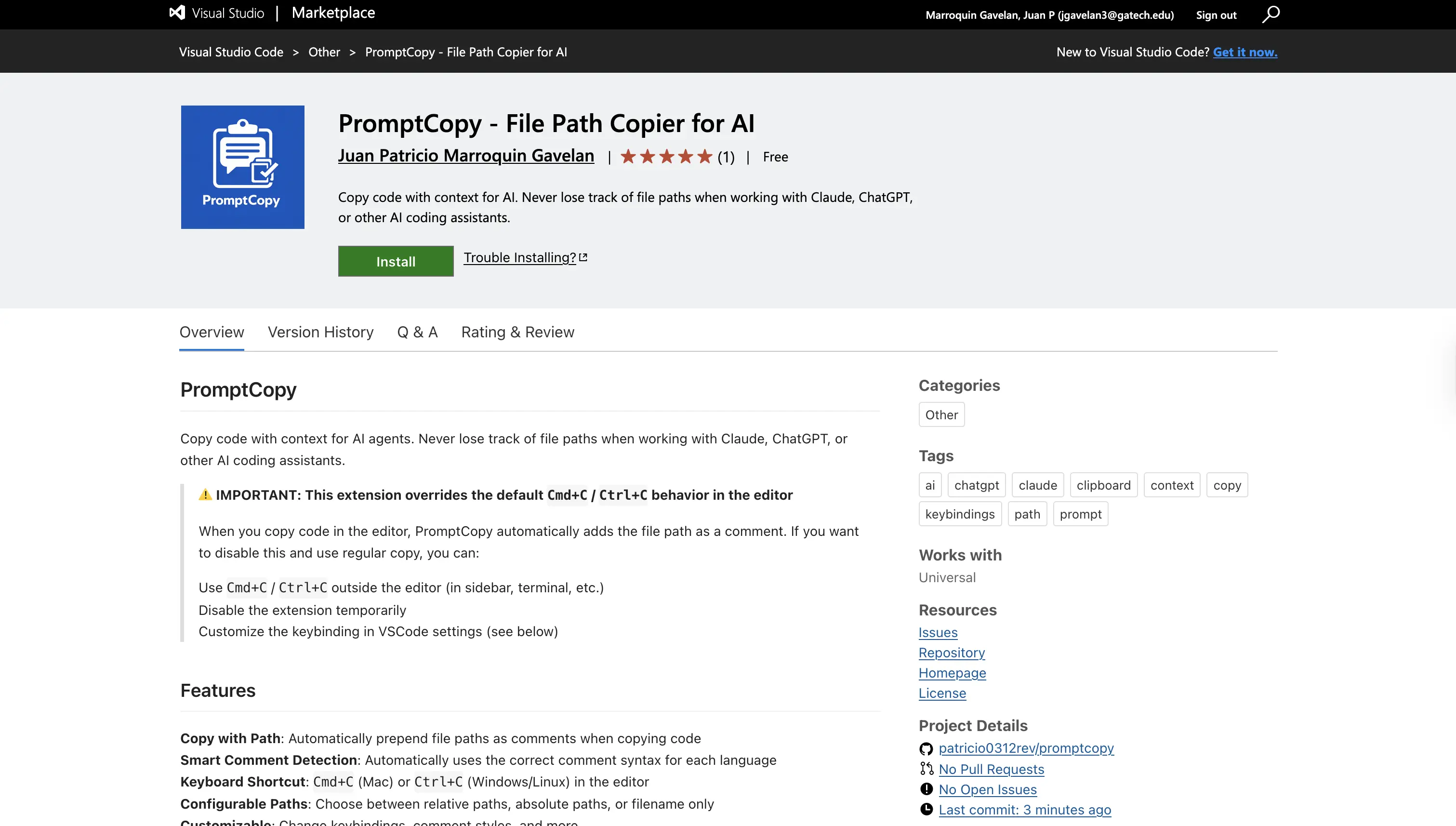
Task: Click the Smart Comment Detection feature line
Action: tap(478, 760)
